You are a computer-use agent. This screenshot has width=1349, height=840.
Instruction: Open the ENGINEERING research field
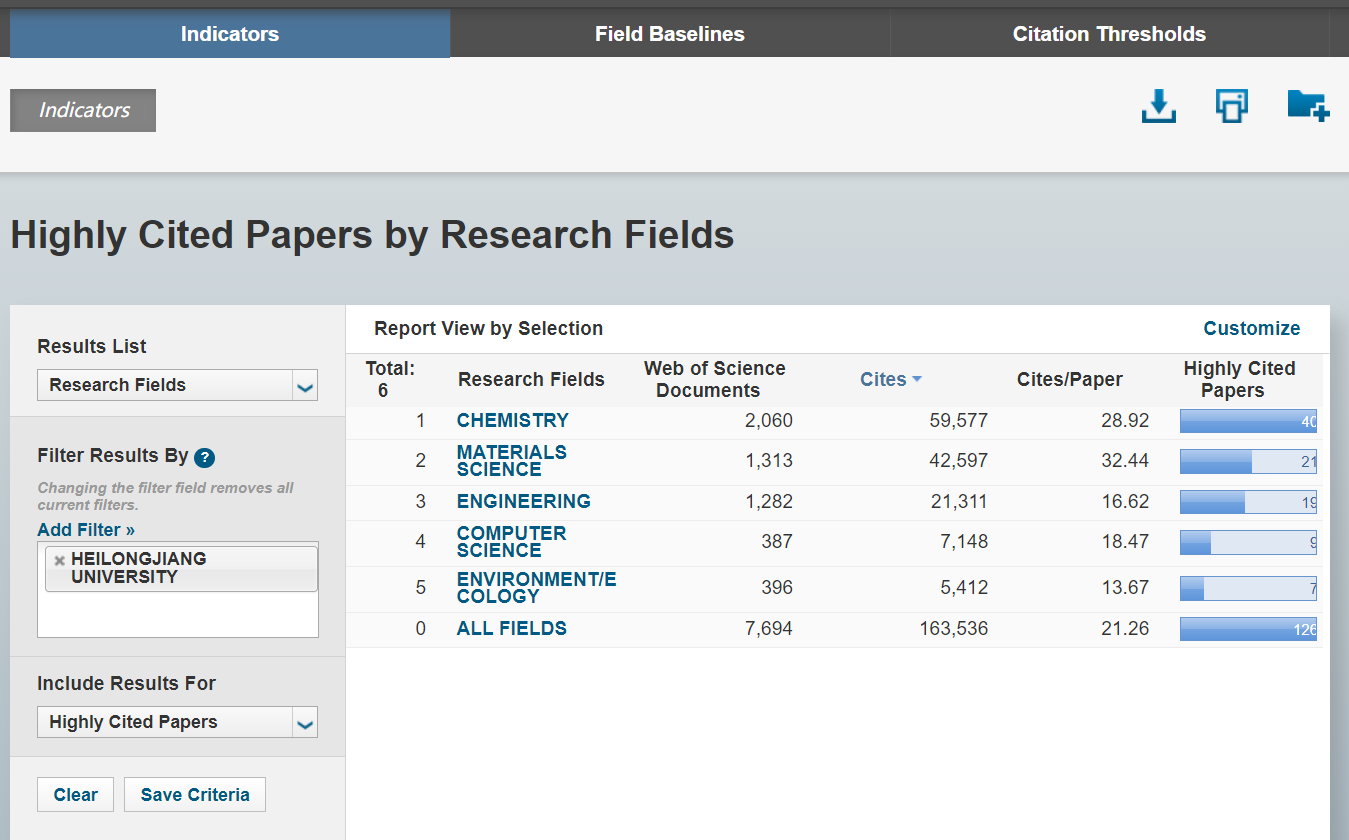tap(524, 501)
